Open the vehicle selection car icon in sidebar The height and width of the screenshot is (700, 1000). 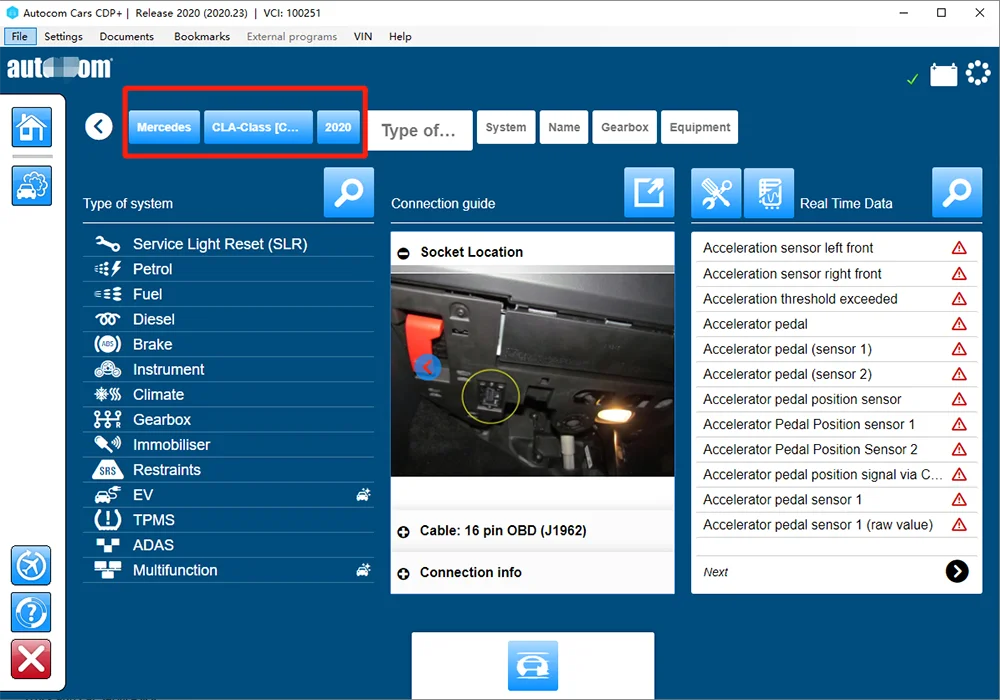[31, 186]
